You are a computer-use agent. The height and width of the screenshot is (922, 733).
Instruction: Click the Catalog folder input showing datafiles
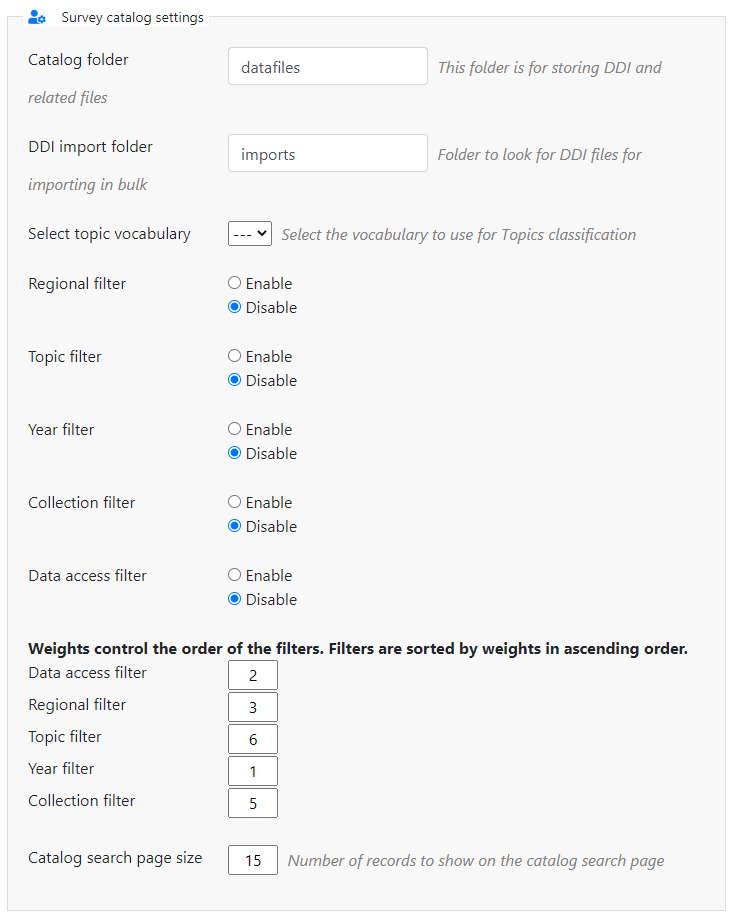328,66
